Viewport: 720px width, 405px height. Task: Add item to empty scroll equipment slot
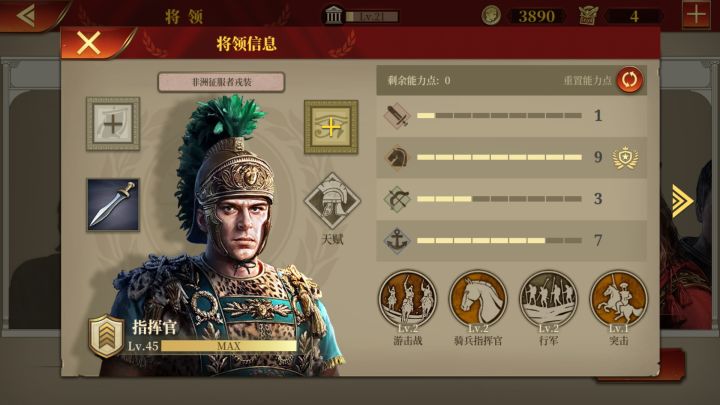coord(113,124)
